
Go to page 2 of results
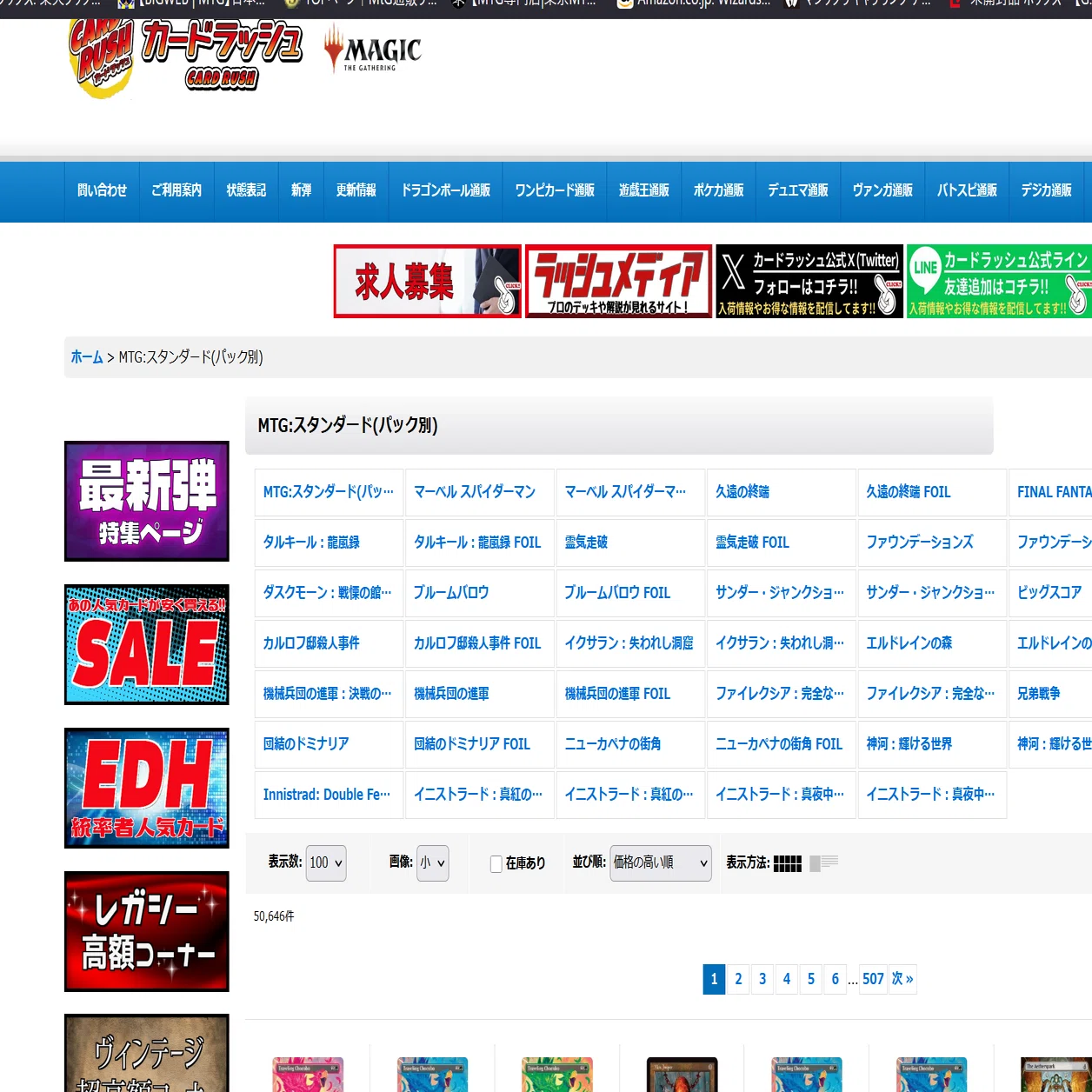point(738,979)
